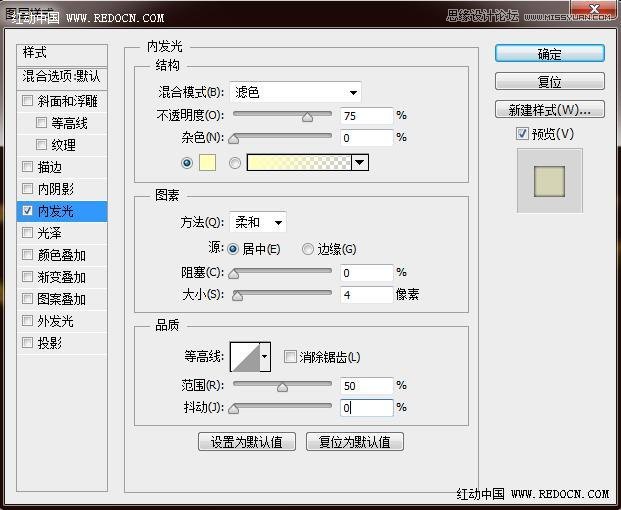This screenshot has width=621, height=510.
Task: Choose the 边缘(G) source option
Action: (x=308, y=249)
